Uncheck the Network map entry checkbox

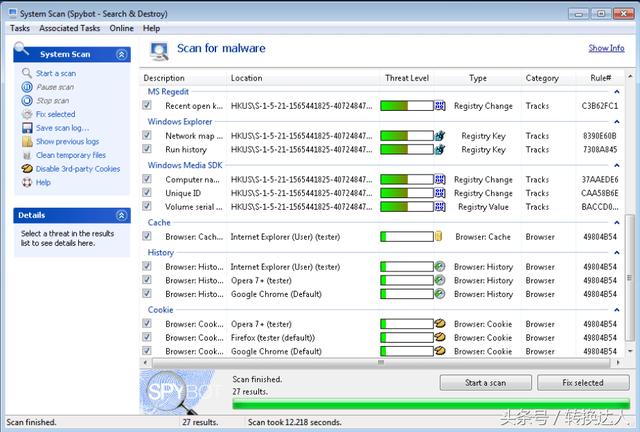click(147, 135)
